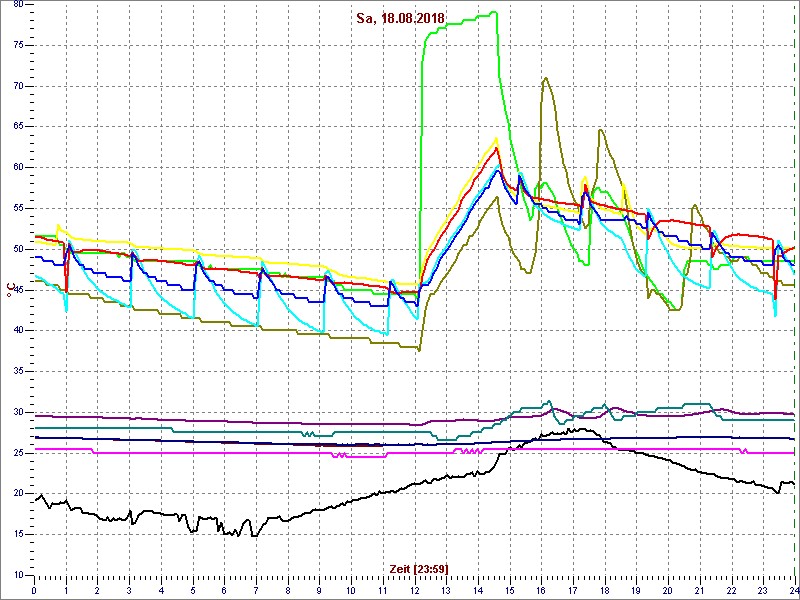
Task: Select the y-axis value label "75"
Action: pyautogui.click(x=18, y=45)
